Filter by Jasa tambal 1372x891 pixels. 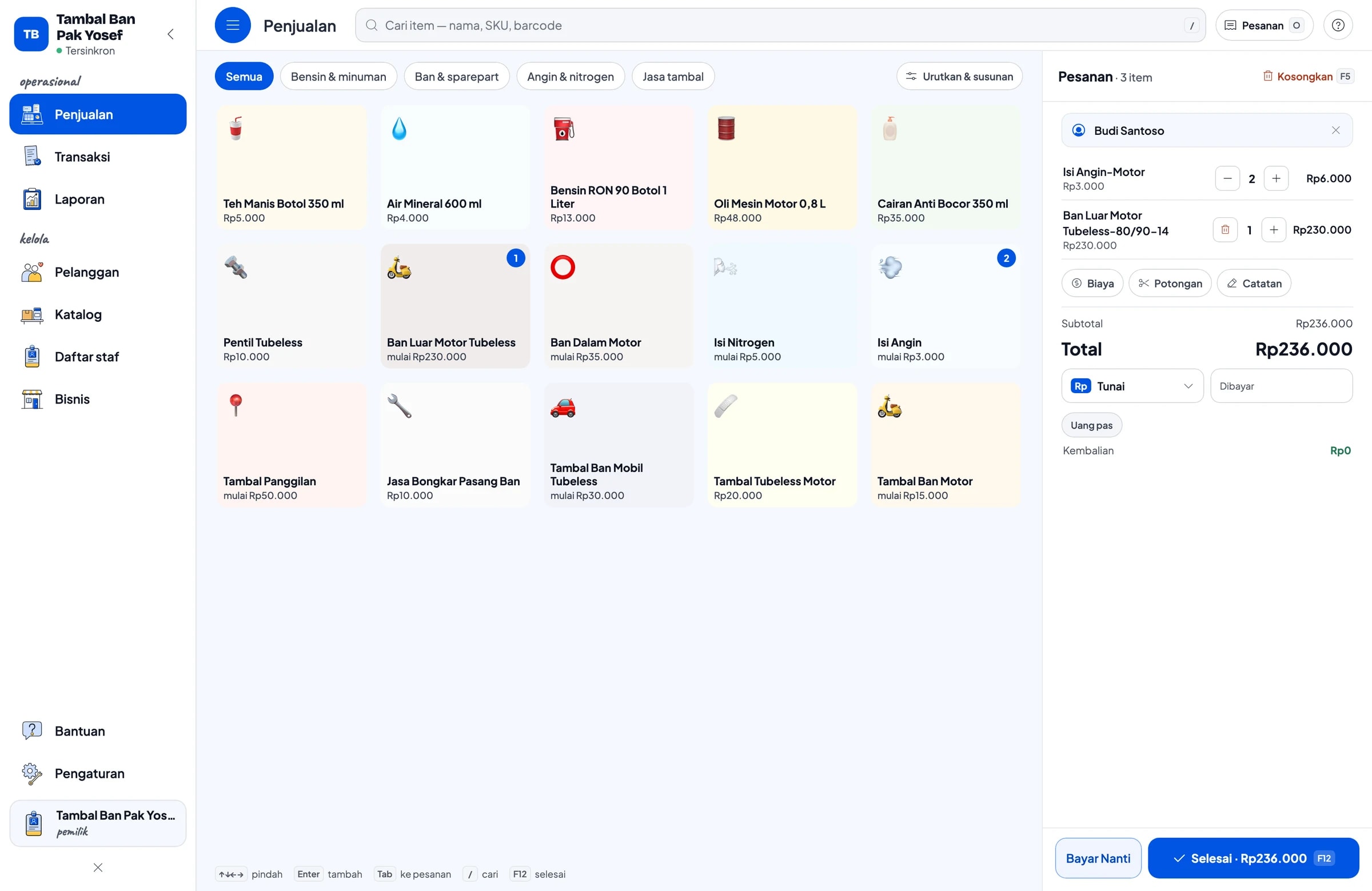coord(673,77)
